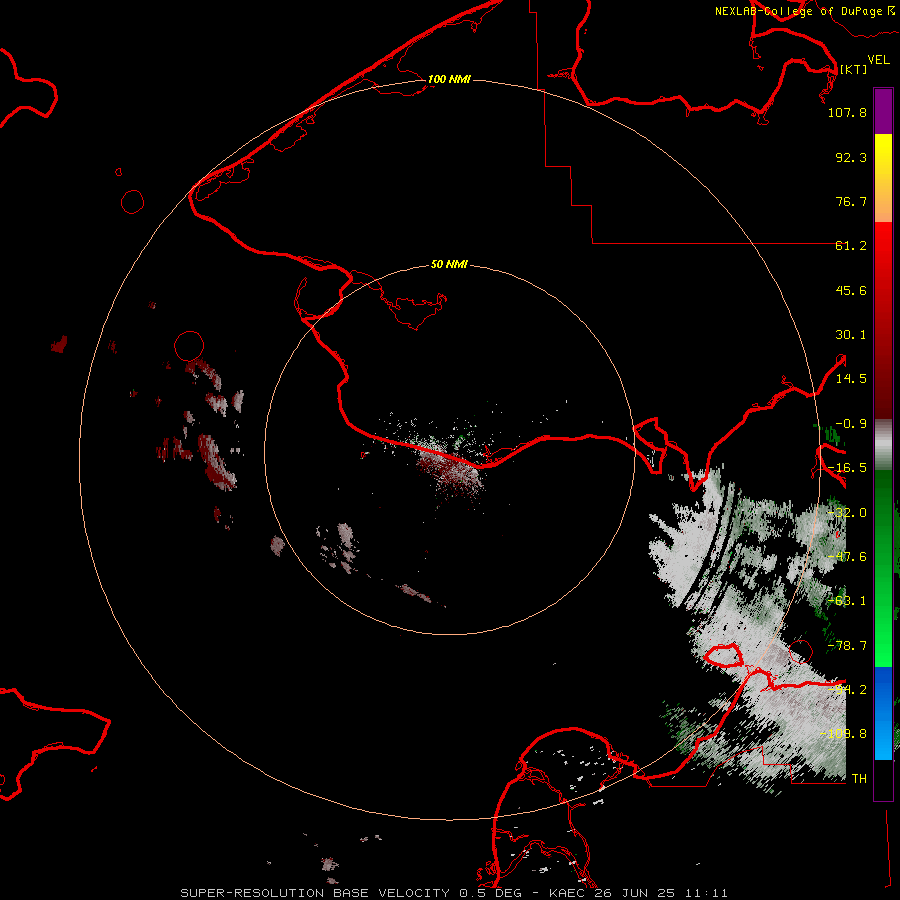Click the -109.8 velocity scale value
This screenshot has width=900, height=900.
[843, 734]
